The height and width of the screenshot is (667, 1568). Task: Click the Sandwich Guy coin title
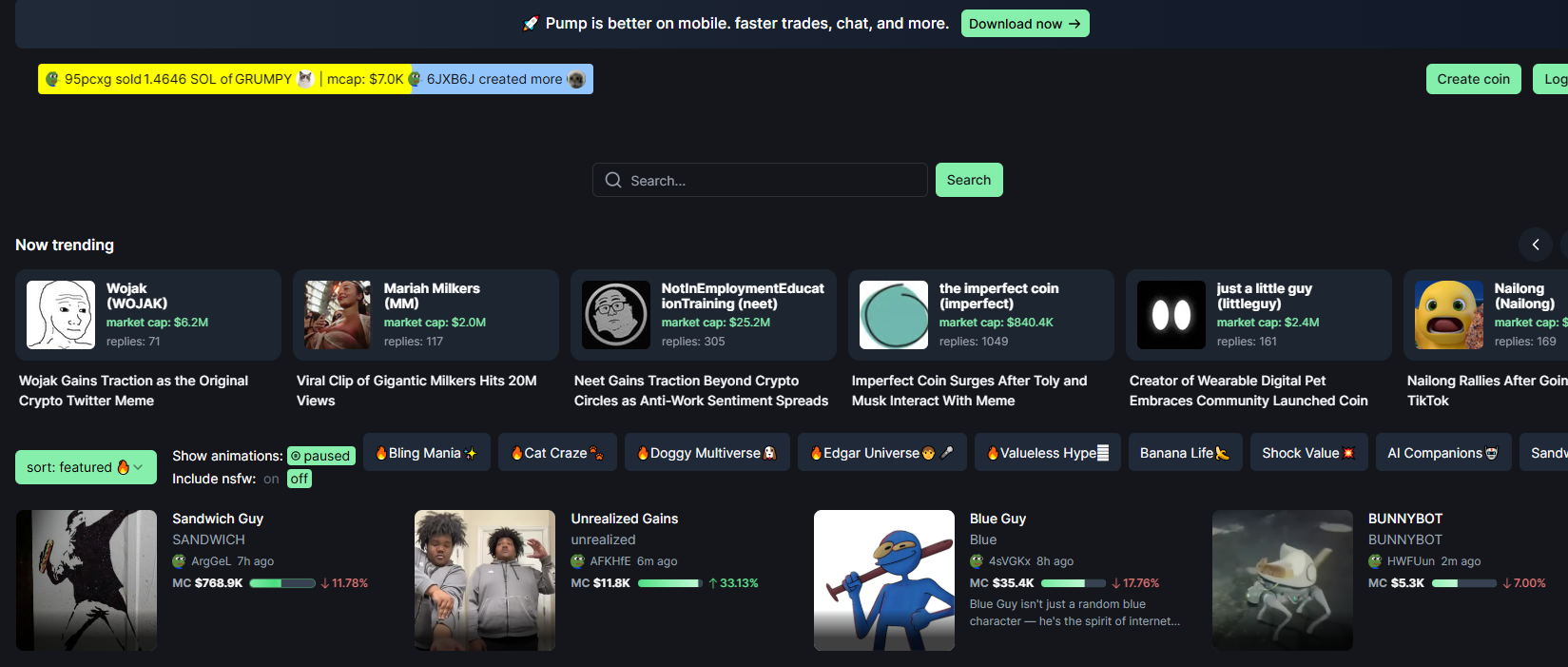point(218,519)
